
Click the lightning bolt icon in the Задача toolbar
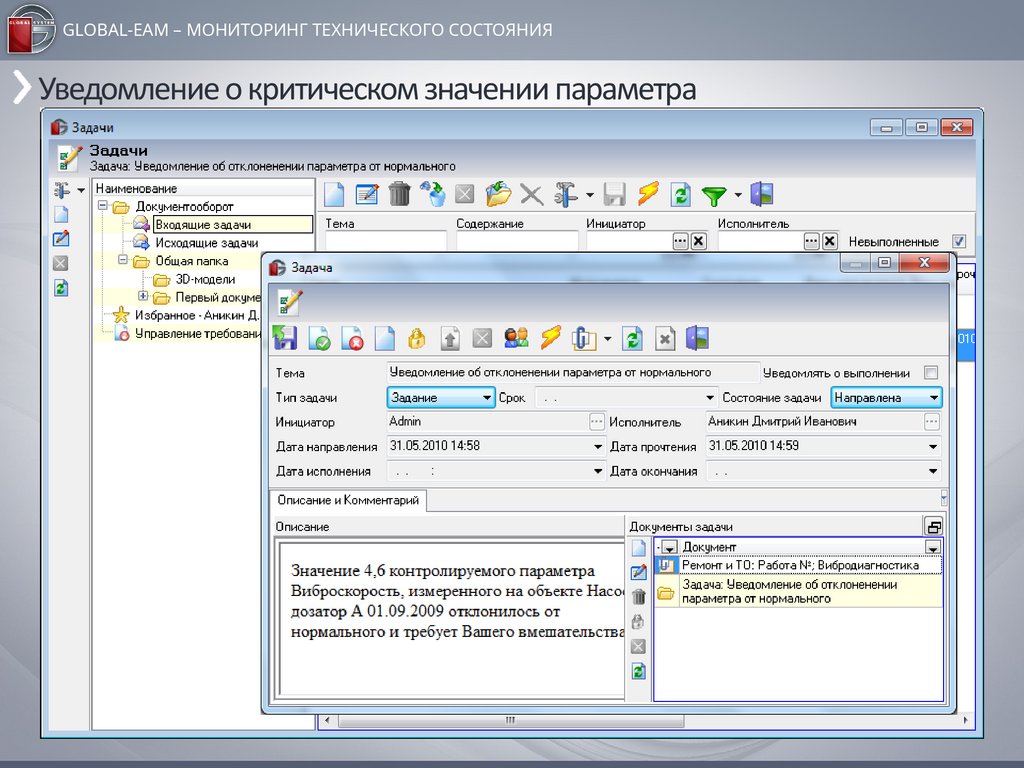coord(550,339)
